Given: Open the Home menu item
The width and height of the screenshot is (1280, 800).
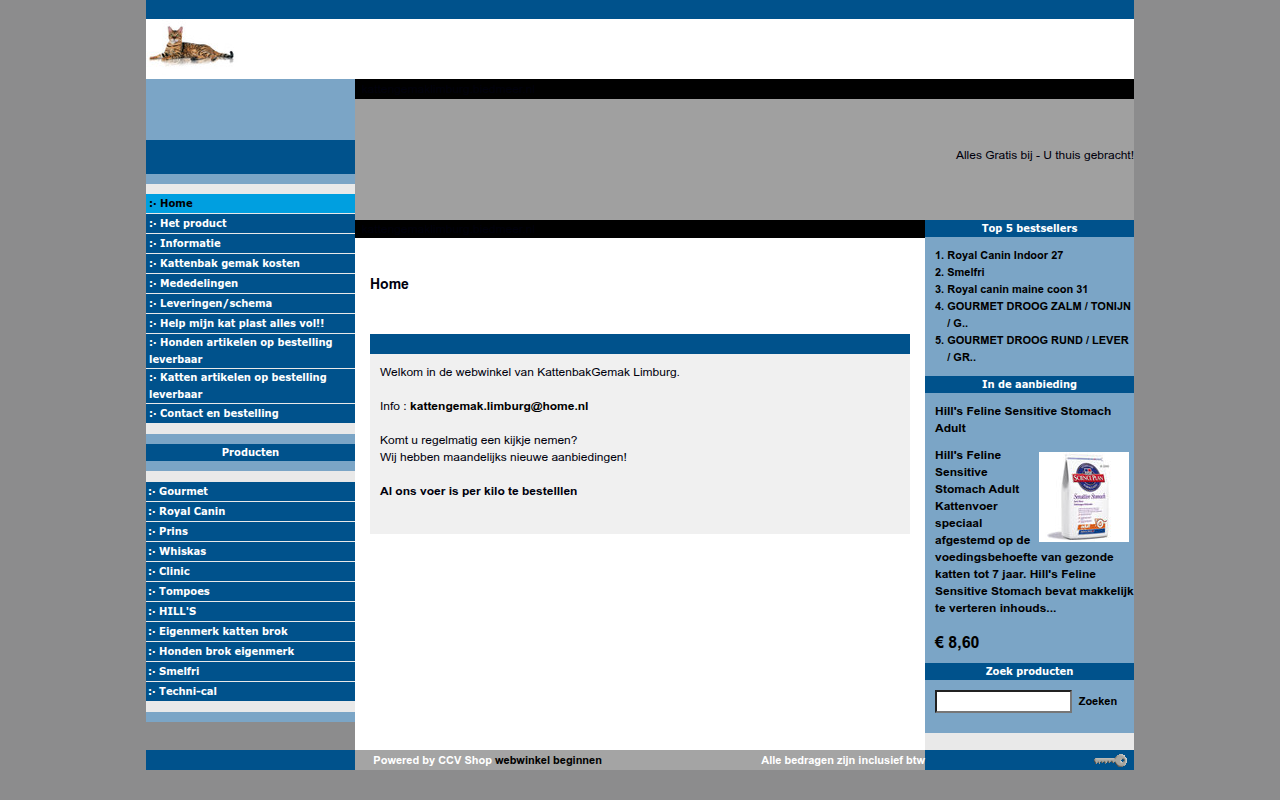Looking at the screenshot, I should (x=250, y=204).
